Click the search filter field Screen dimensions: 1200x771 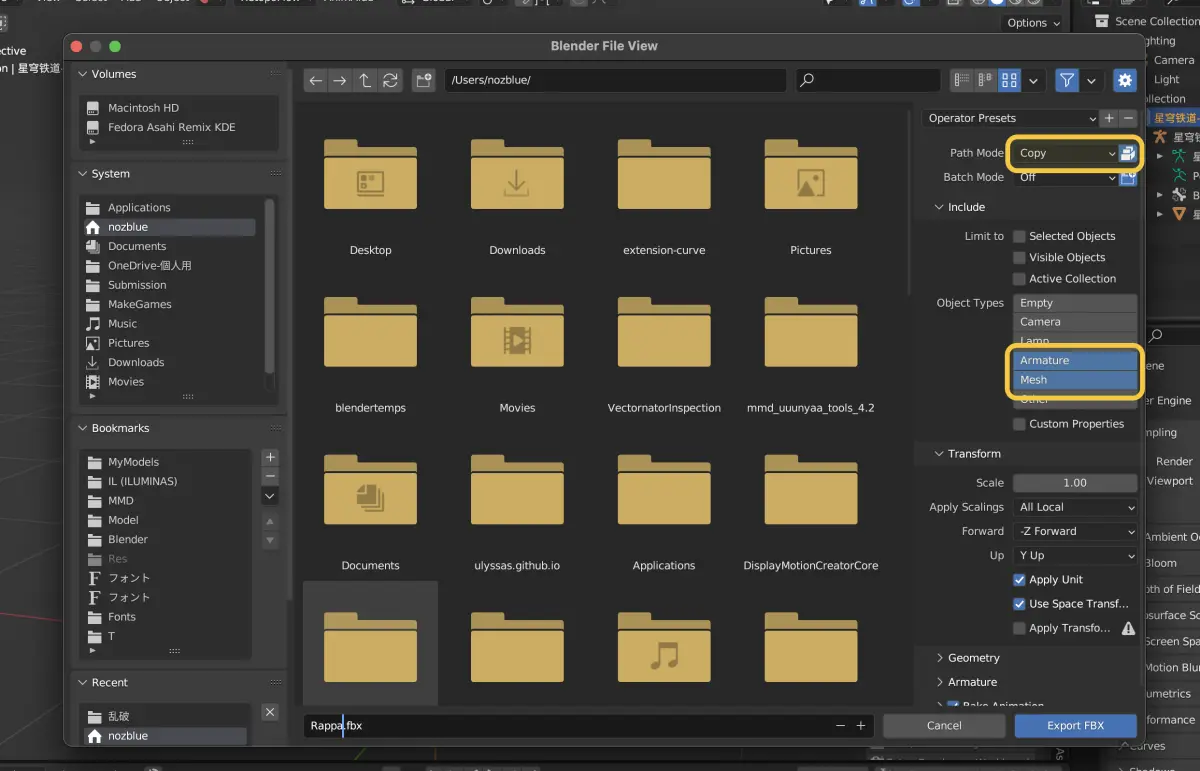(x=868, y=81)
